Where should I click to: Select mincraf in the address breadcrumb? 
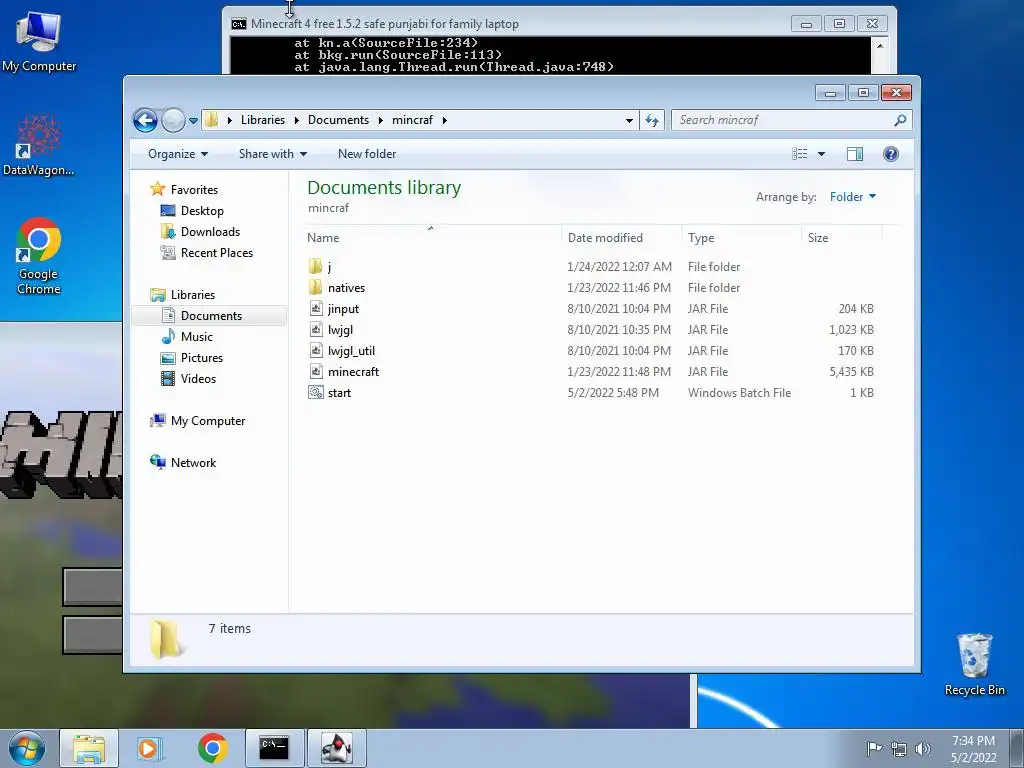click(x=412, y=120)
